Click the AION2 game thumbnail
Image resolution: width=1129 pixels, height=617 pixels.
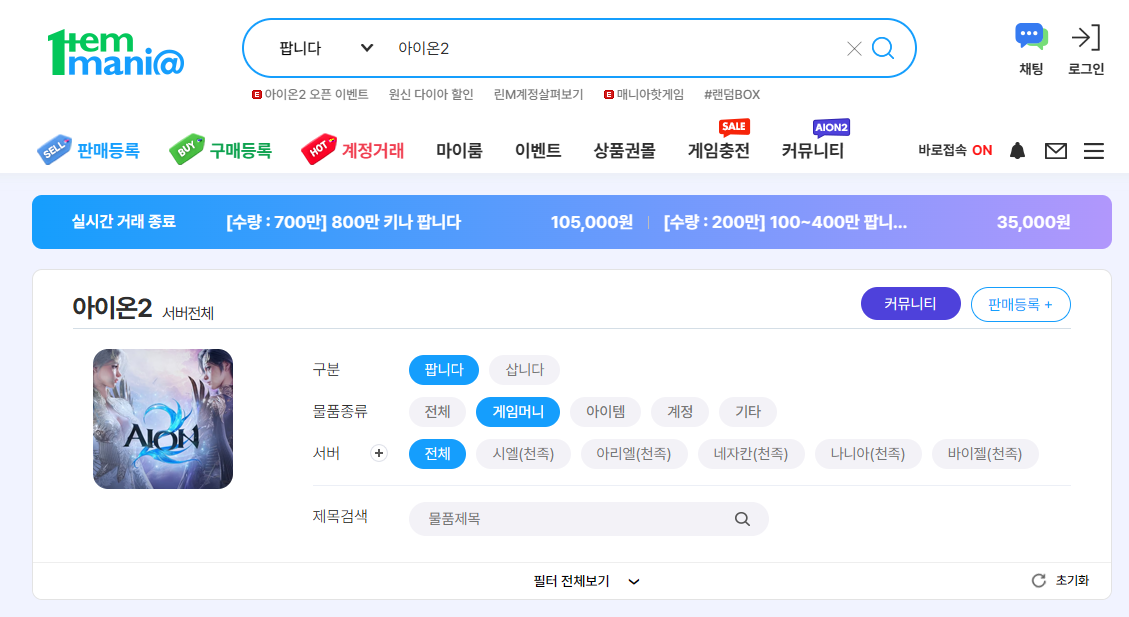point(163,419)
